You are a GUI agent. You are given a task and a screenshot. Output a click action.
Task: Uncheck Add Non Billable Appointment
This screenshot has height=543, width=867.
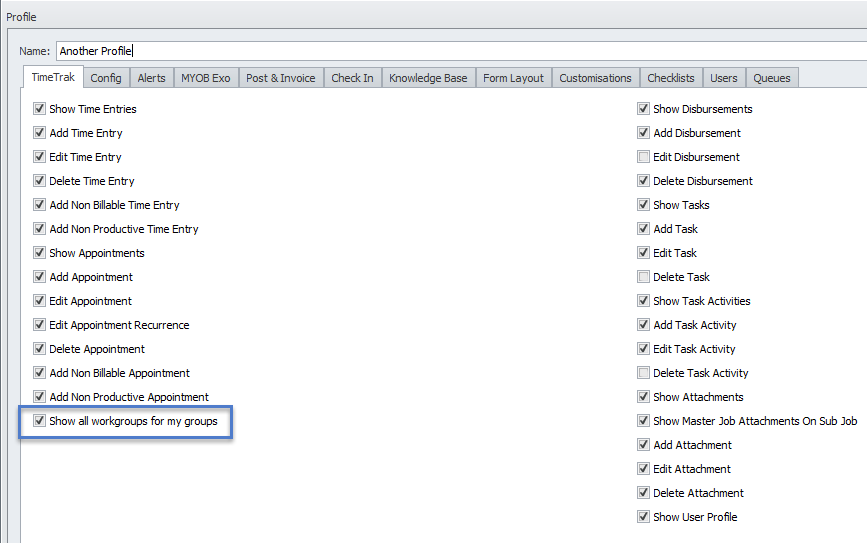click(x=40, y=373)
